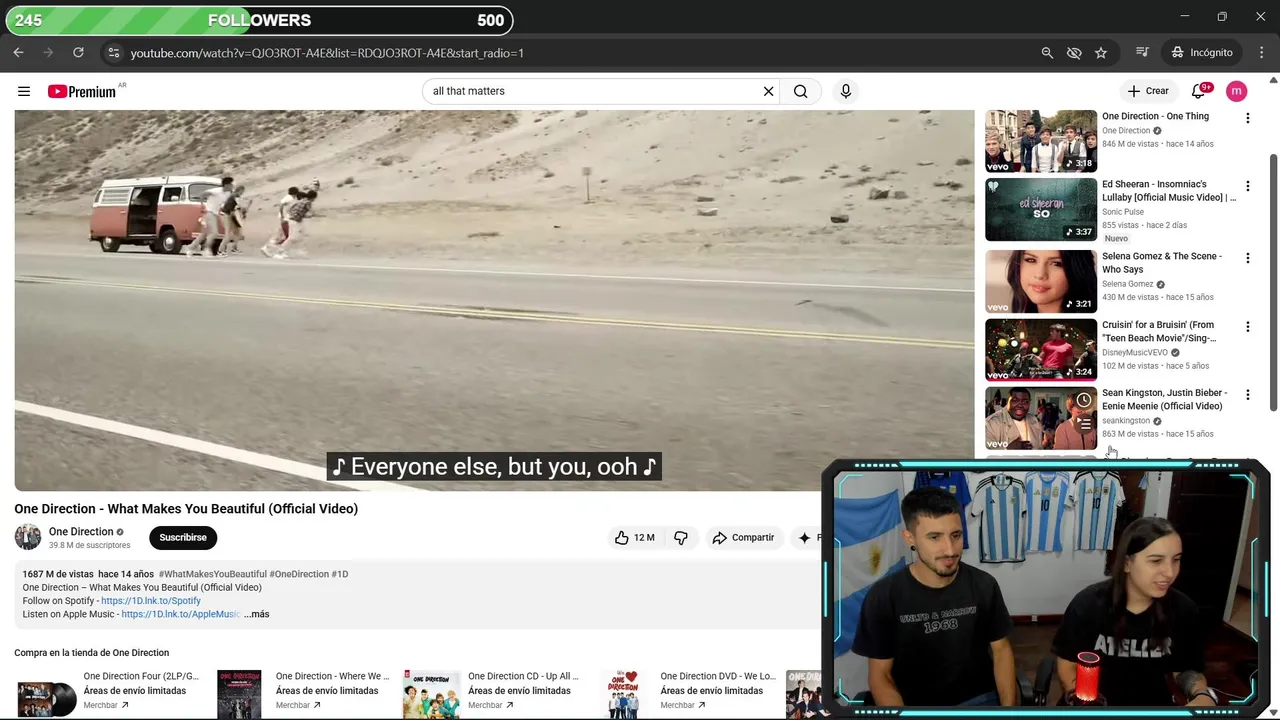This screenshot has width=1280, height=720.
Task: Clear the search box with X
Action: coord(768,91)
